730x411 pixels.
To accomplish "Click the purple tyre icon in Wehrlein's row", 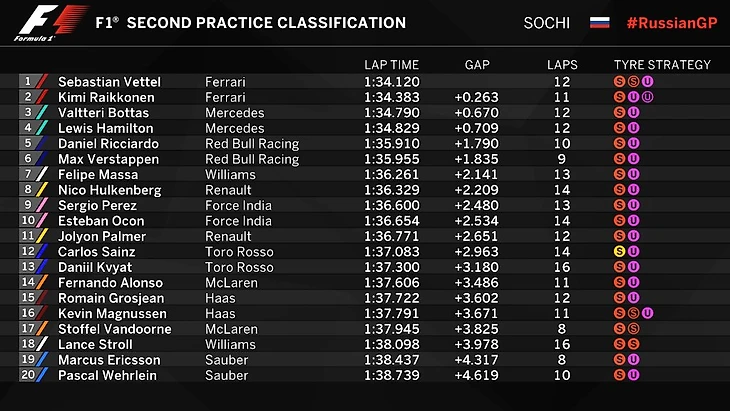I will tap(633, 375).
